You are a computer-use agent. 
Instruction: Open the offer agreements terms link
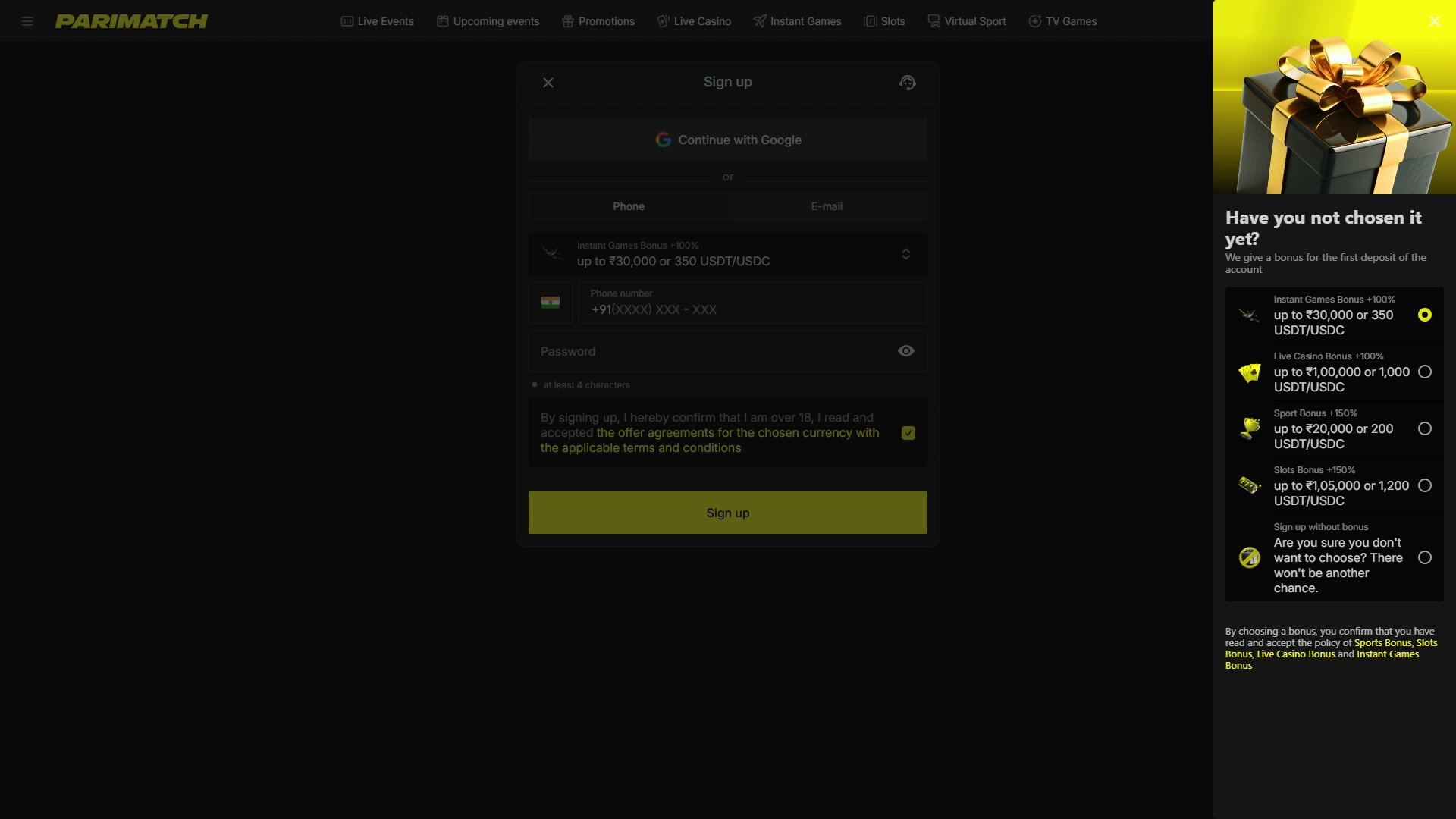click(x=710, y=441)
